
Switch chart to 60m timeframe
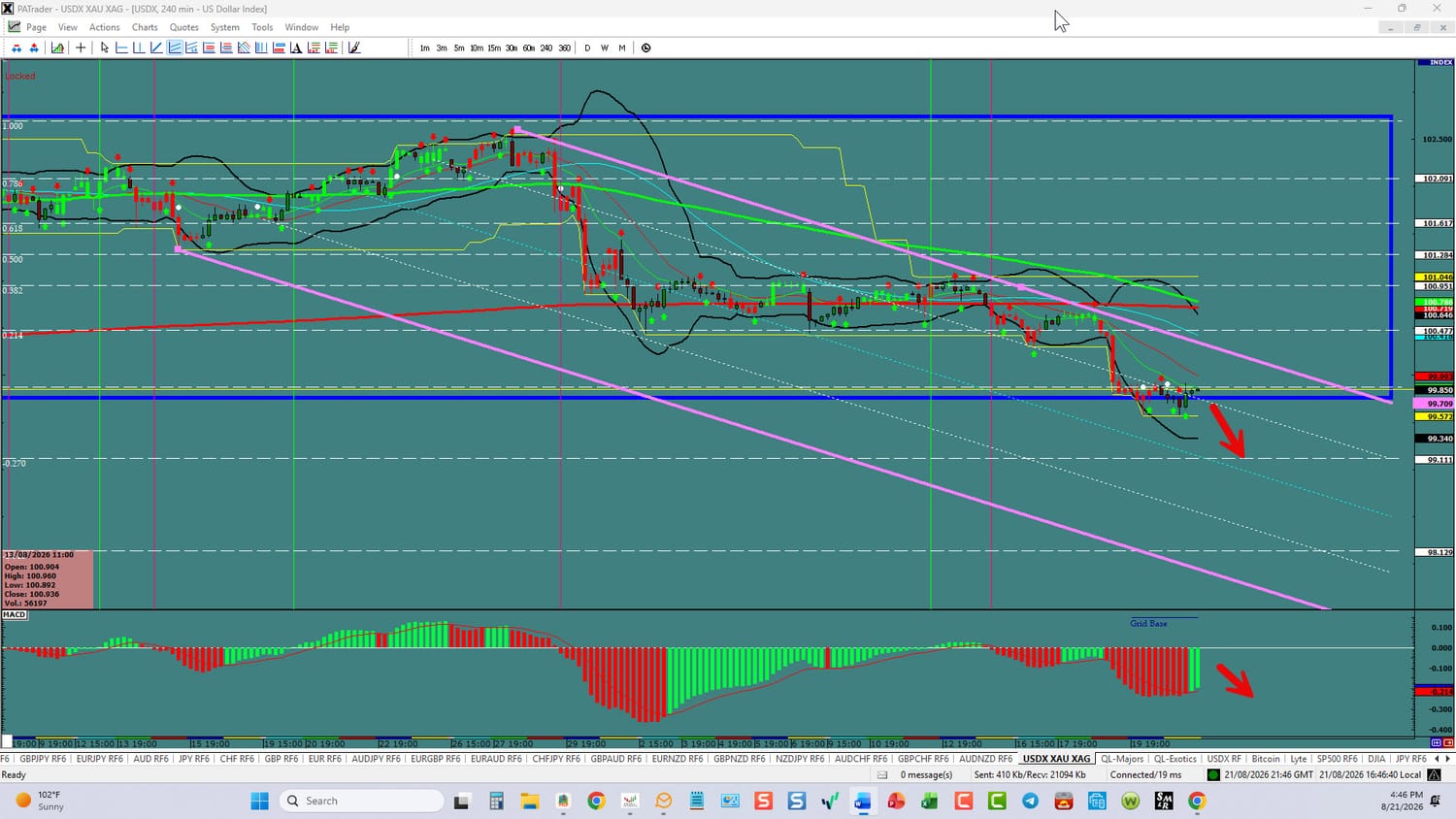[529, 48]
